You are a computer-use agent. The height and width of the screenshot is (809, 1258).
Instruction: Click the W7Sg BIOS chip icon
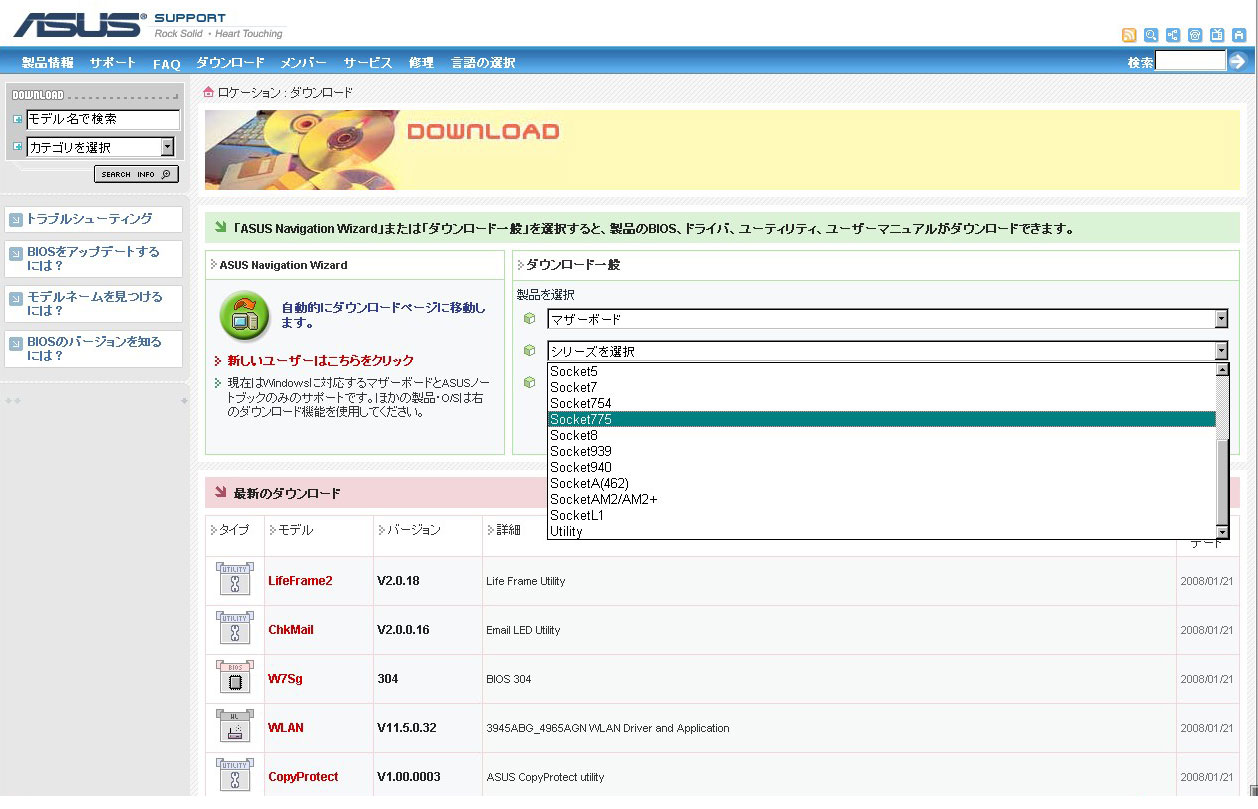point(235,678)
